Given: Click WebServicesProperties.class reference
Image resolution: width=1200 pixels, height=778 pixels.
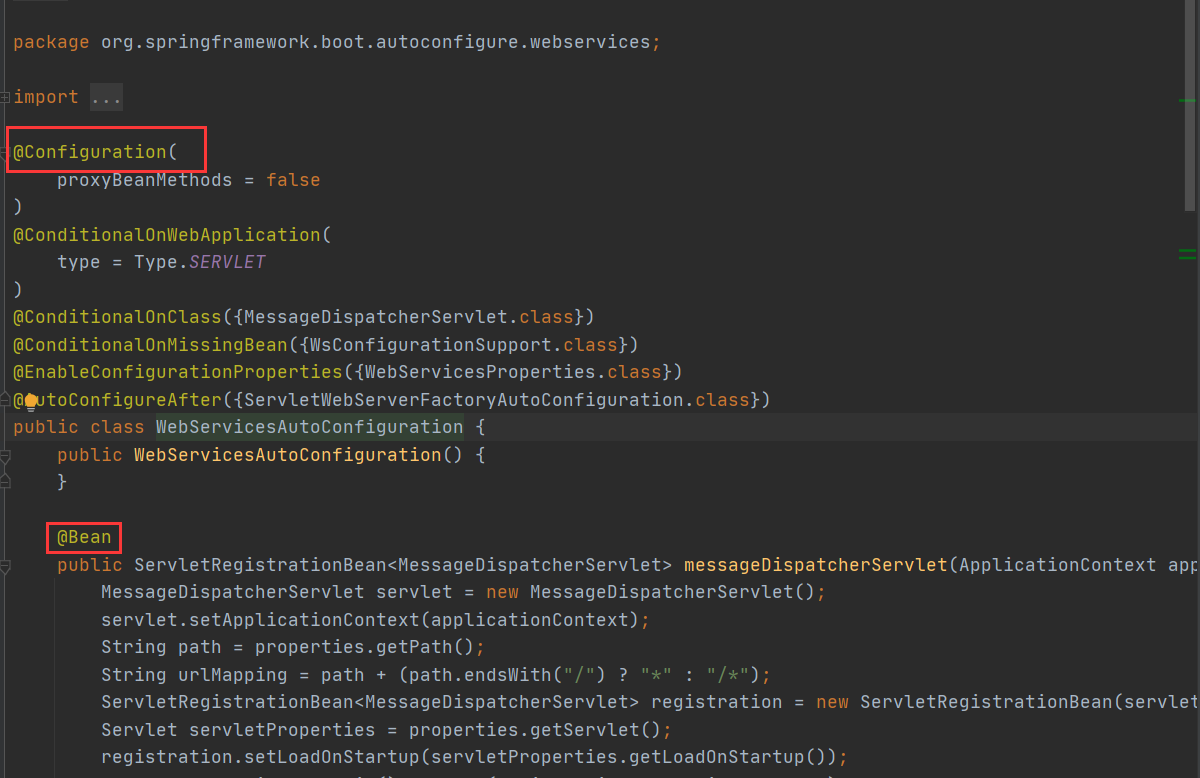Looking at the screenshot, I should coord(513,372).
